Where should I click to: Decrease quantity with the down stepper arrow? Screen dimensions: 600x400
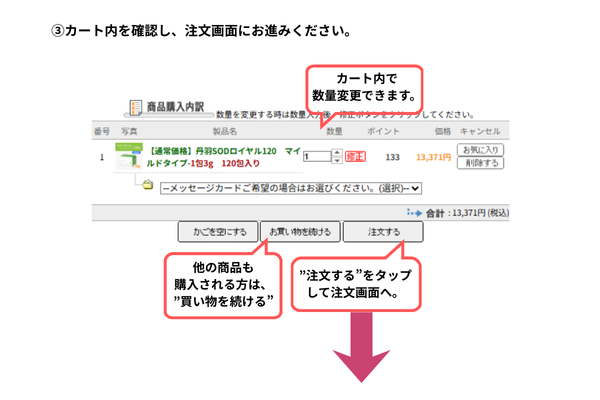coord(335,160)
